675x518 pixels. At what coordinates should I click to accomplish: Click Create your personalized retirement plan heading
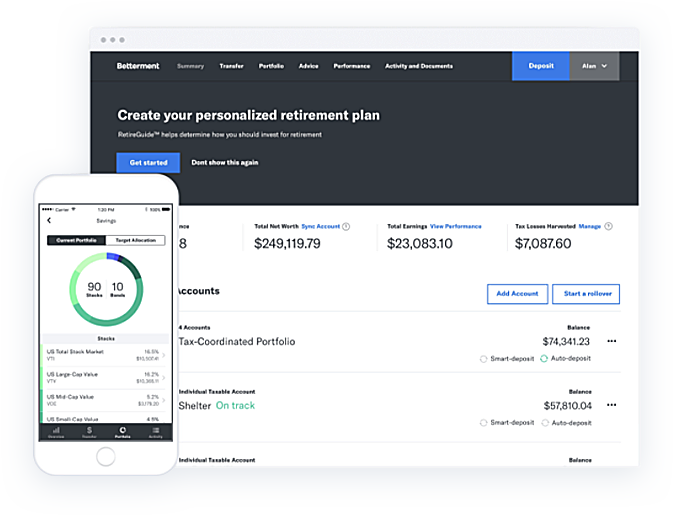coord(248,115)
